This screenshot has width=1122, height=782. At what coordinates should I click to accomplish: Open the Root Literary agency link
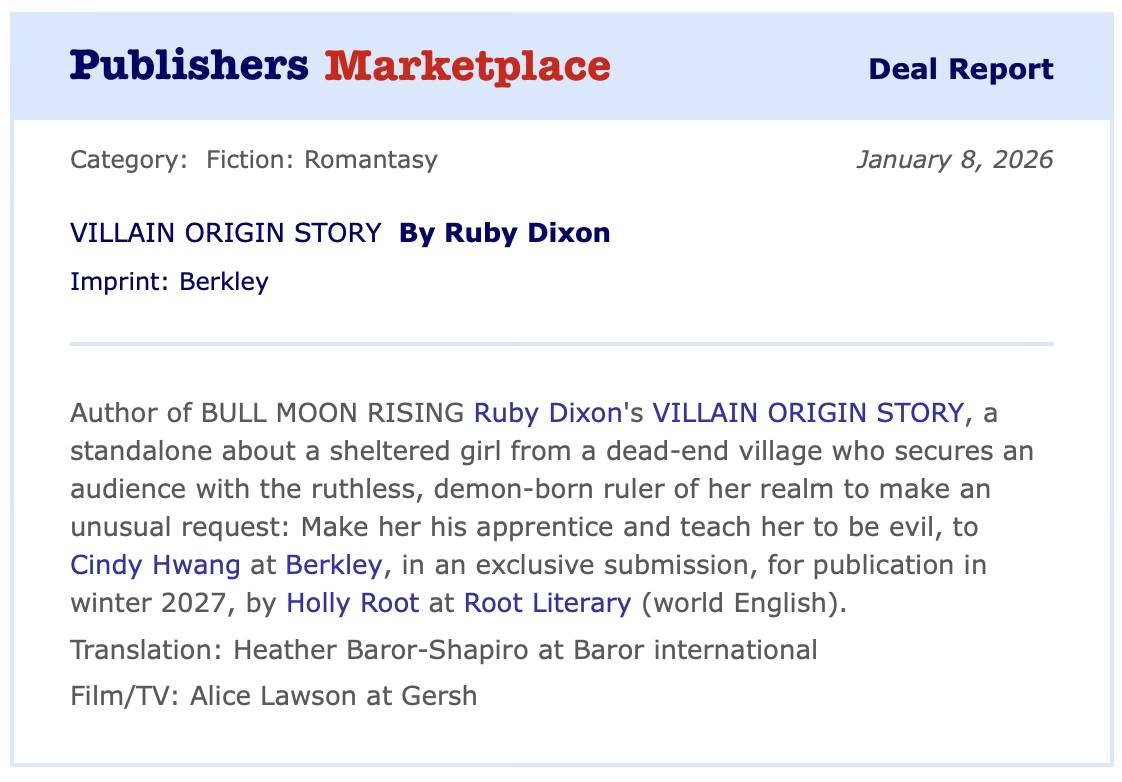click(548, 603)
